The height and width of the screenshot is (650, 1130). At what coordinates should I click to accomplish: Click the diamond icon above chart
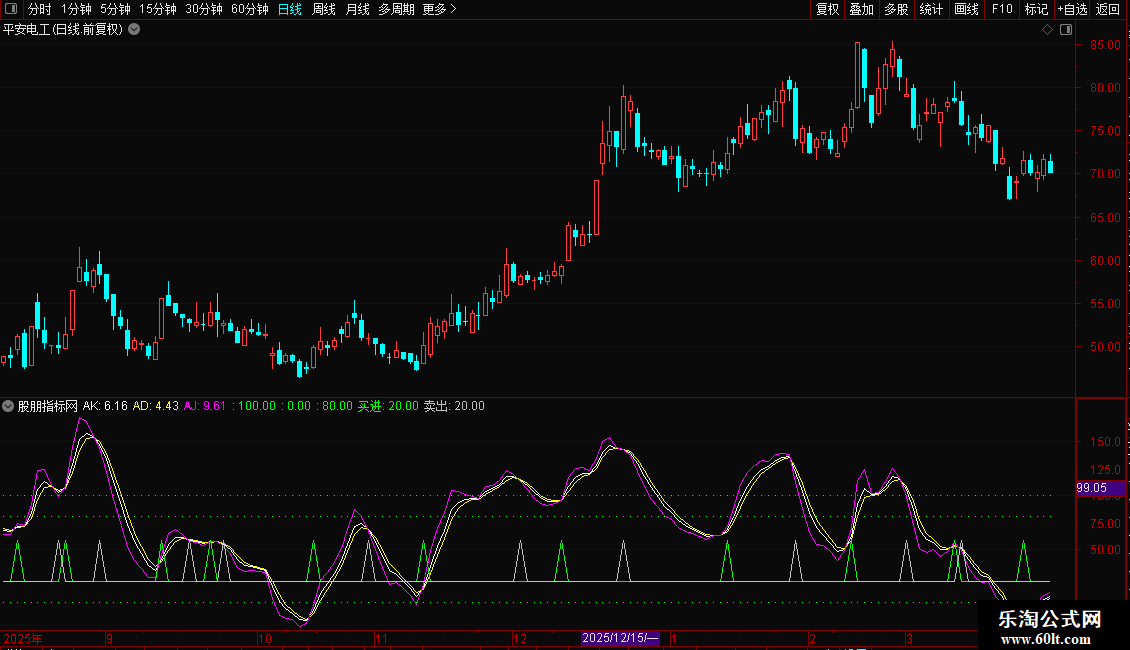[1048, 30]
